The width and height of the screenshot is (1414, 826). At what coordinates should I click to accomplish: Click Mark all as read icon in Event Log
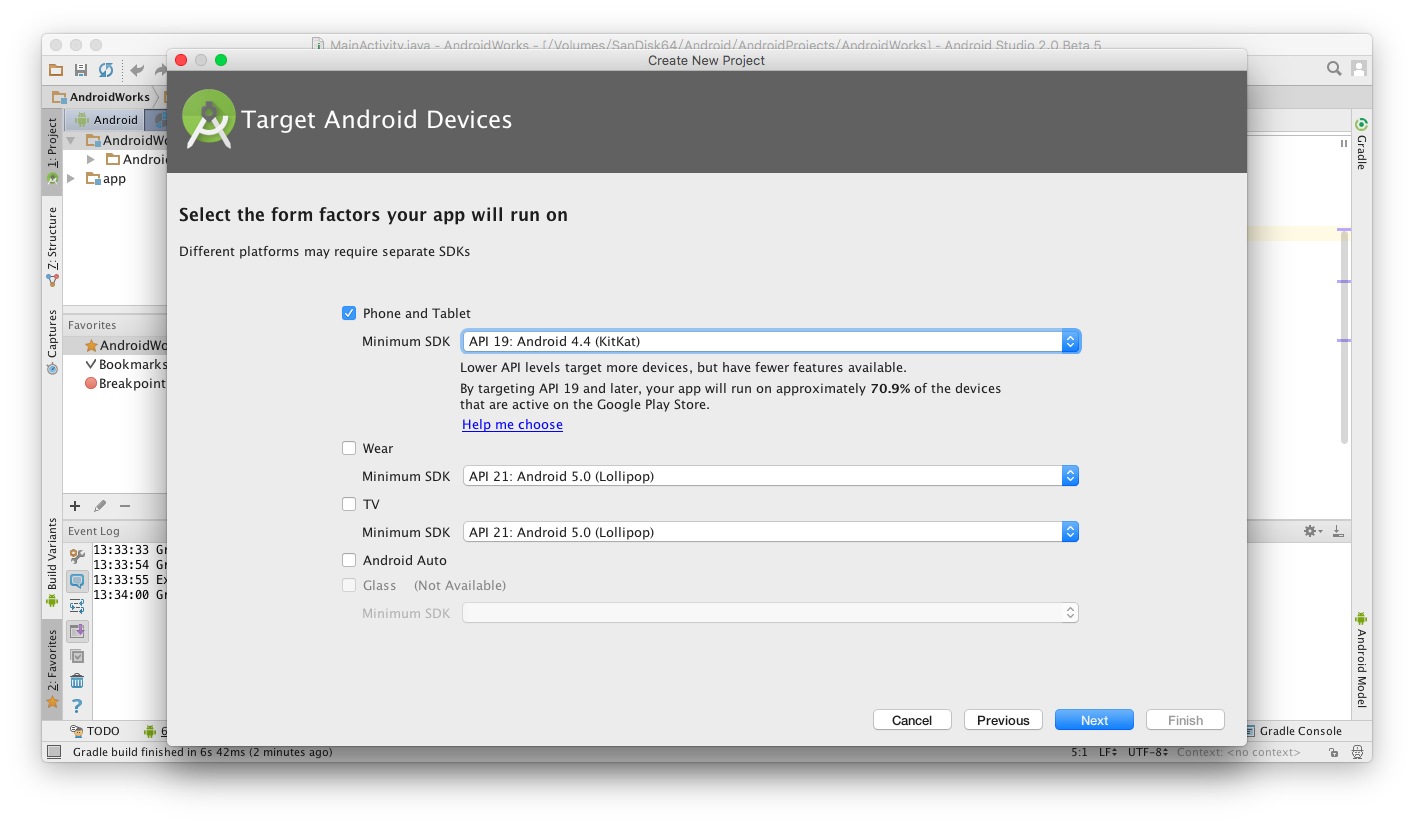pyautogui.click(x=77, y=656)
